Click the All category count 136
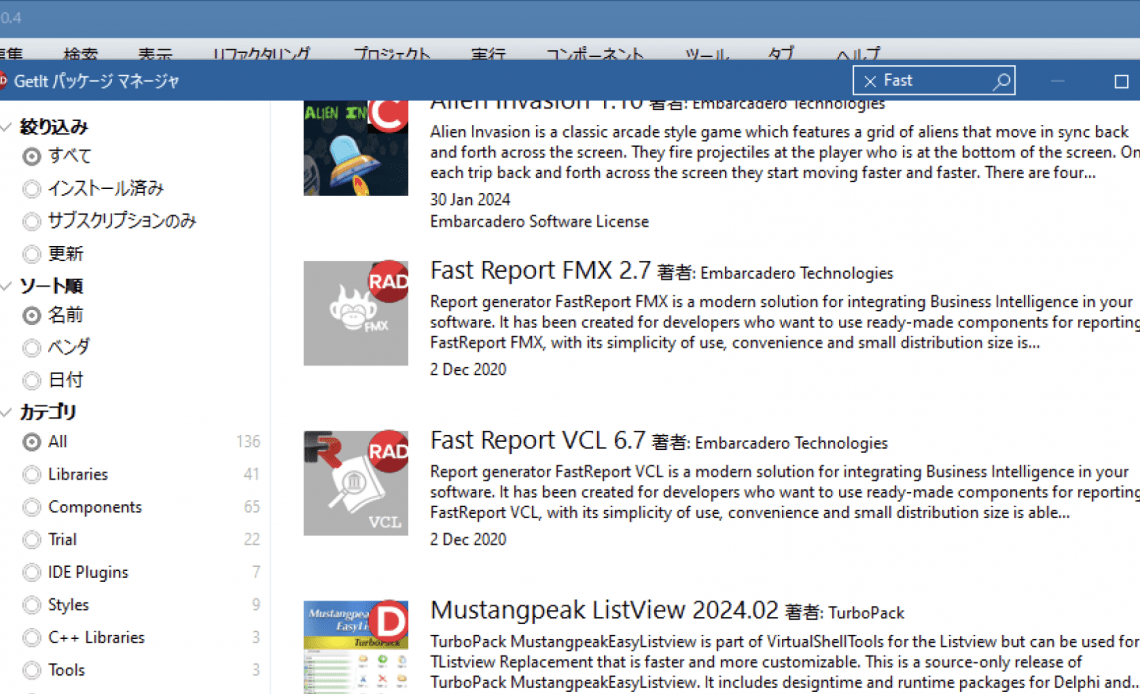1140x694 pixels. (248, 442)
